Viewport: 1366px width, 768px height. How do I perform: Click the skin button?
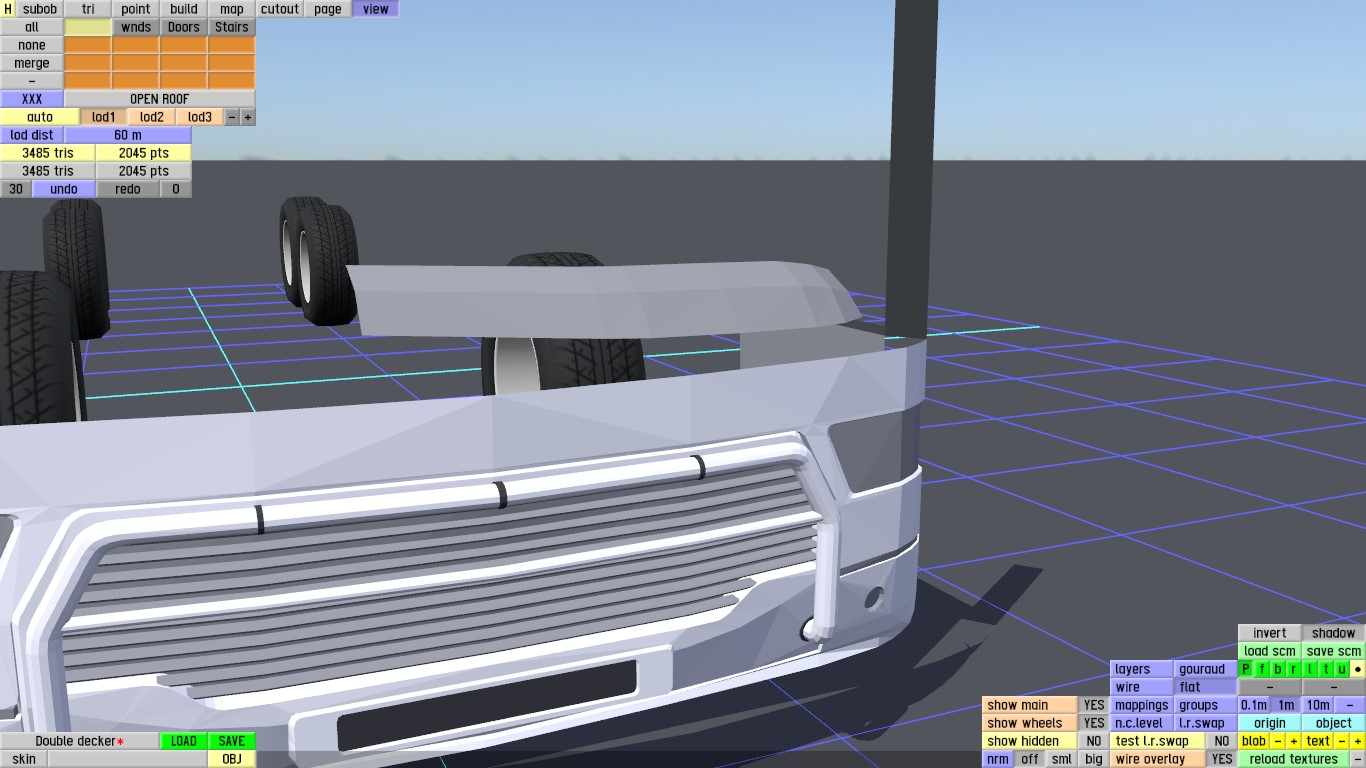(24, 759)
